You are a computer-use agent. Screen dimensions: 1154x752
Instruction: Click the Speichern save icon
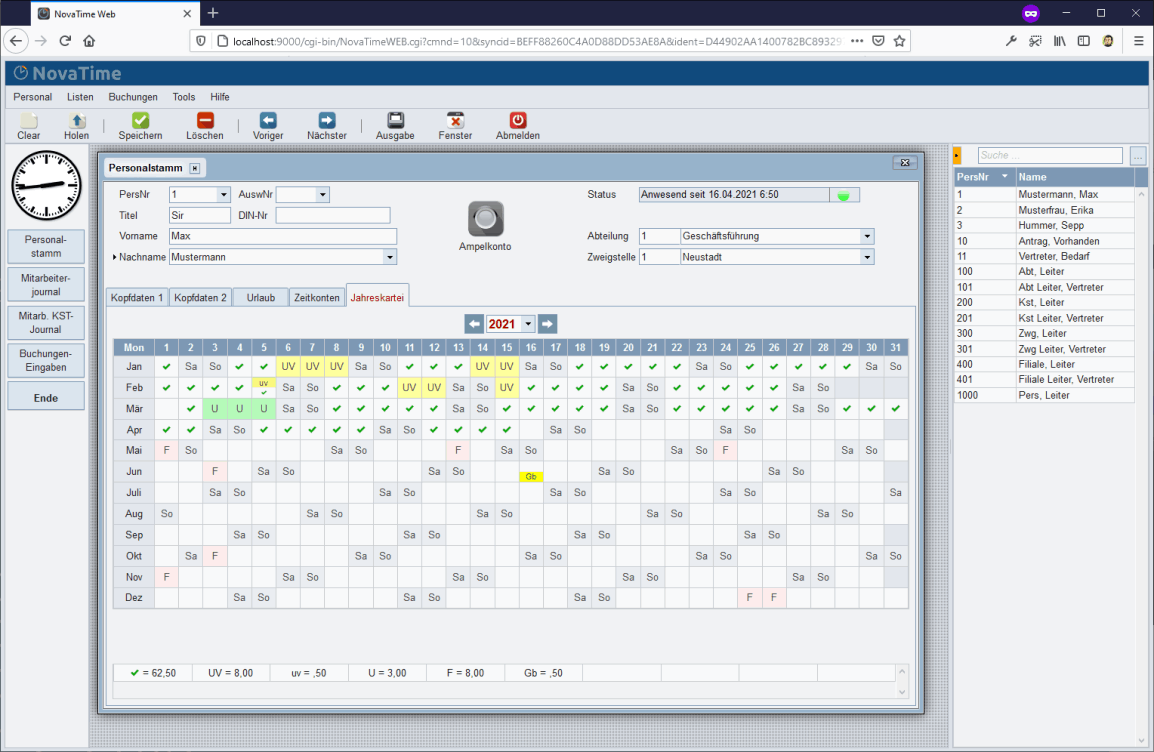140,120
